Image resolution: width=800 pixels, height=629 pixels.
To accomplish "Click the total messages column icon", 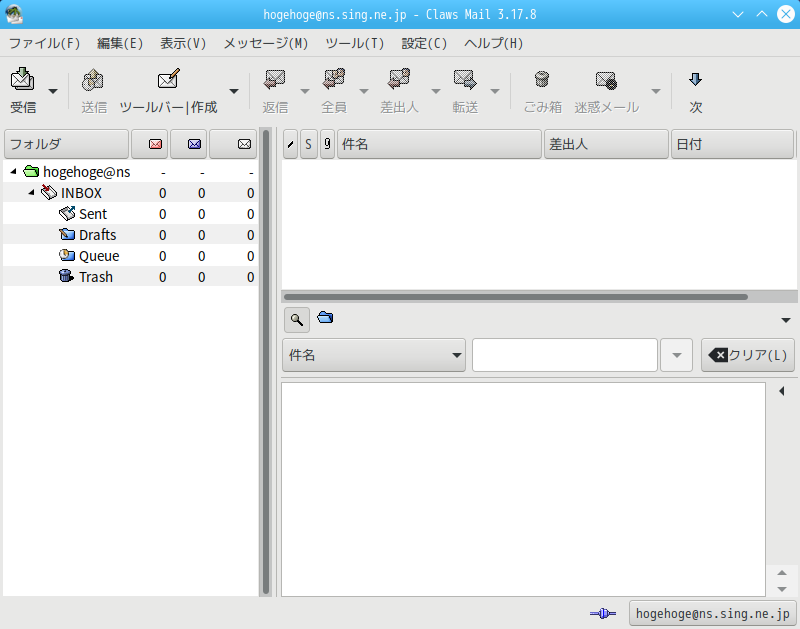I will 244,144.
